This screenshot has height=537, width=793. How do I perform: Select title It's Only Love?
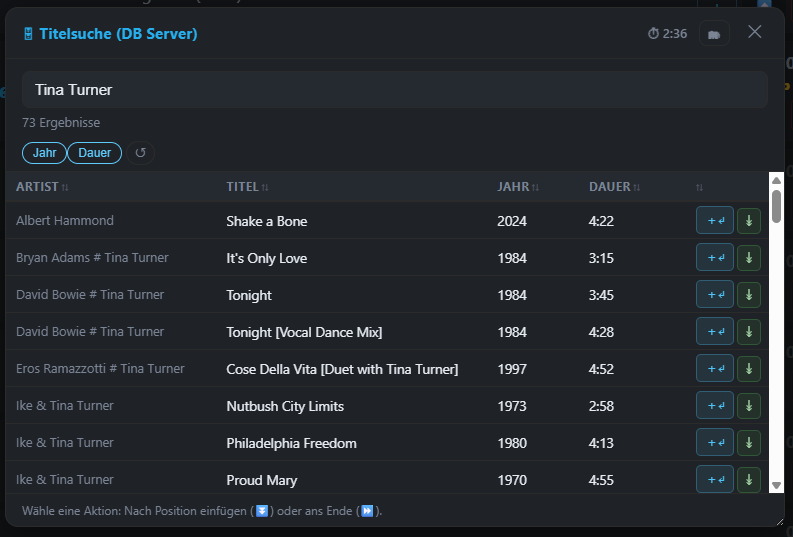[267, 258]
